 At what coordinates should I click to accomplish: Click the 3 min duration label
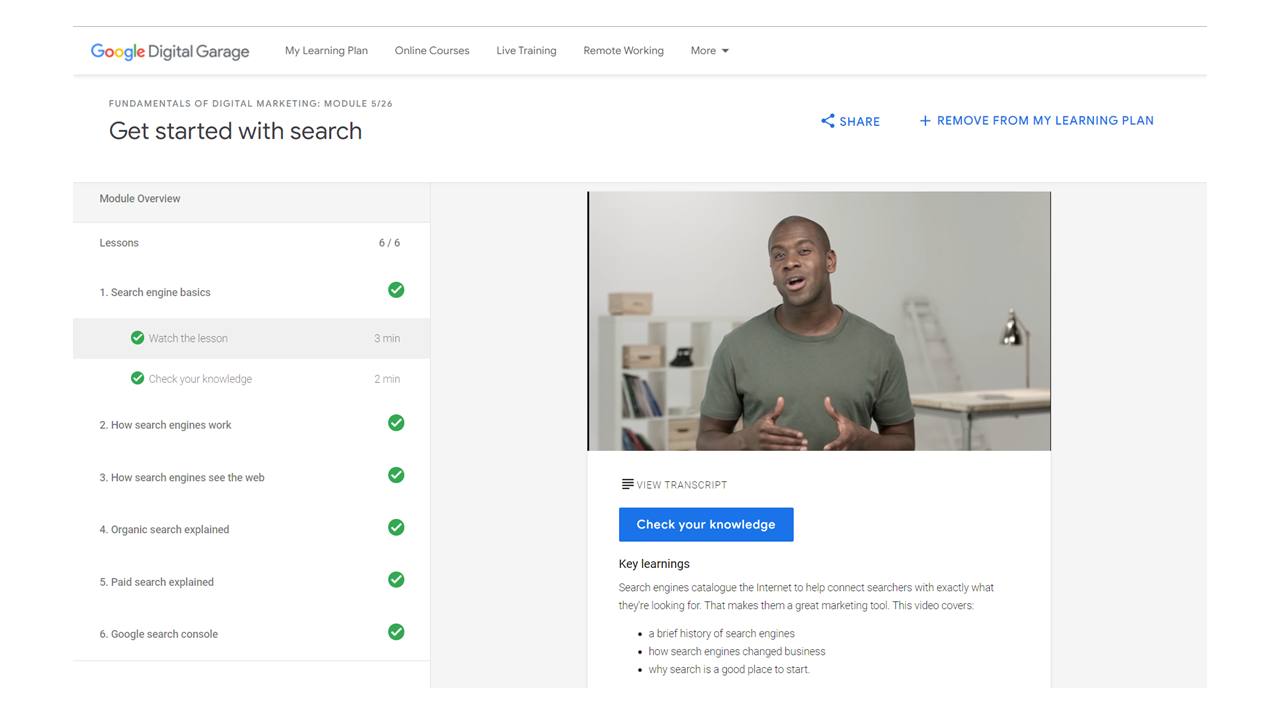(x=387, y=339)
